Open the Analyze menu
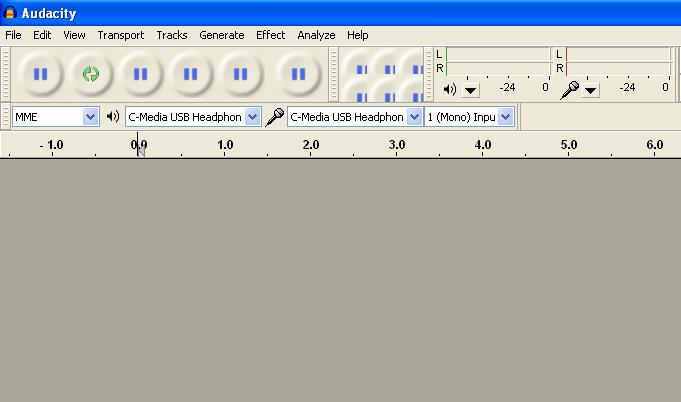This screenshot has width=681, height=402. coord(316,35)
